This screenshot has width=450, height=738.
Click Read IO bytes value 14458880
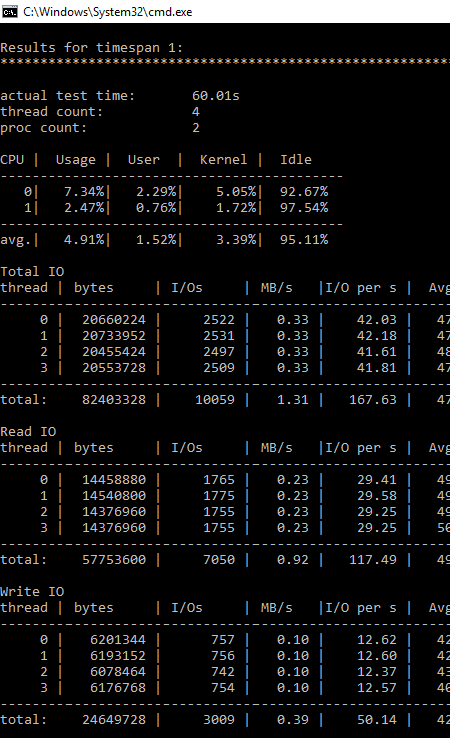click(114, 480)
